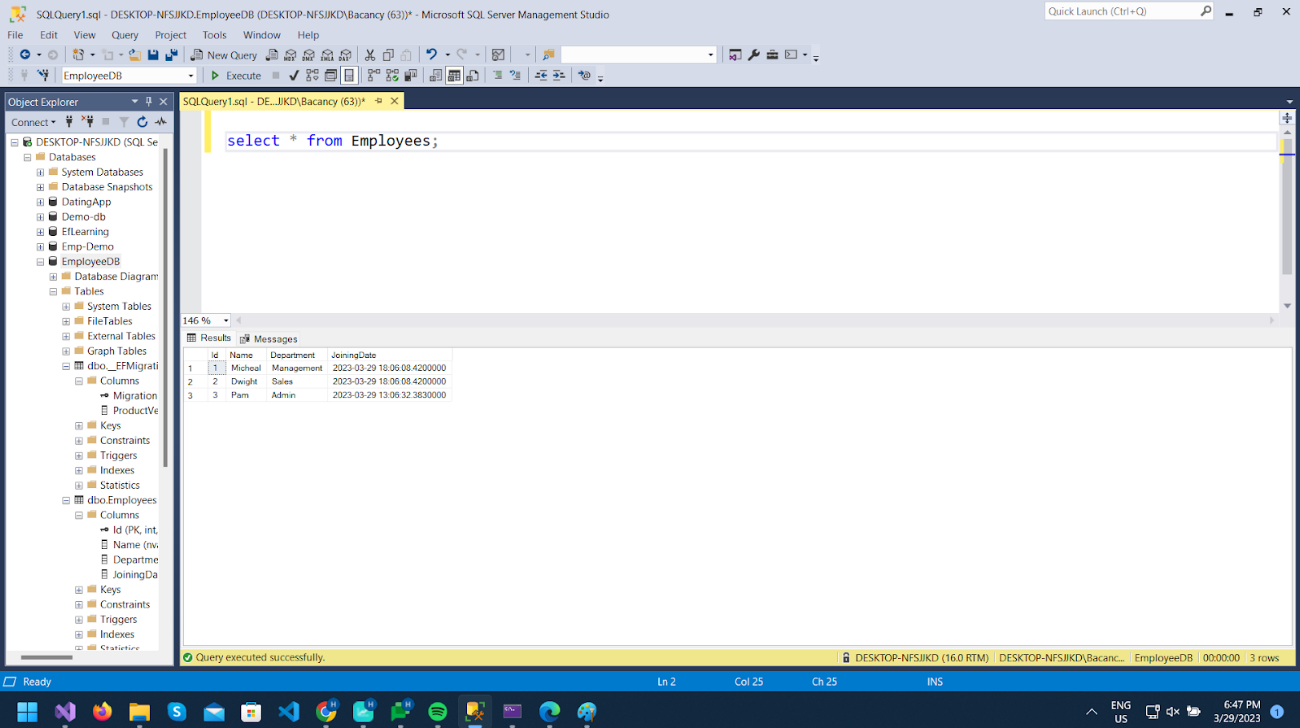Click the Refresh icon in Object Explorer

(x=142, y=122)
